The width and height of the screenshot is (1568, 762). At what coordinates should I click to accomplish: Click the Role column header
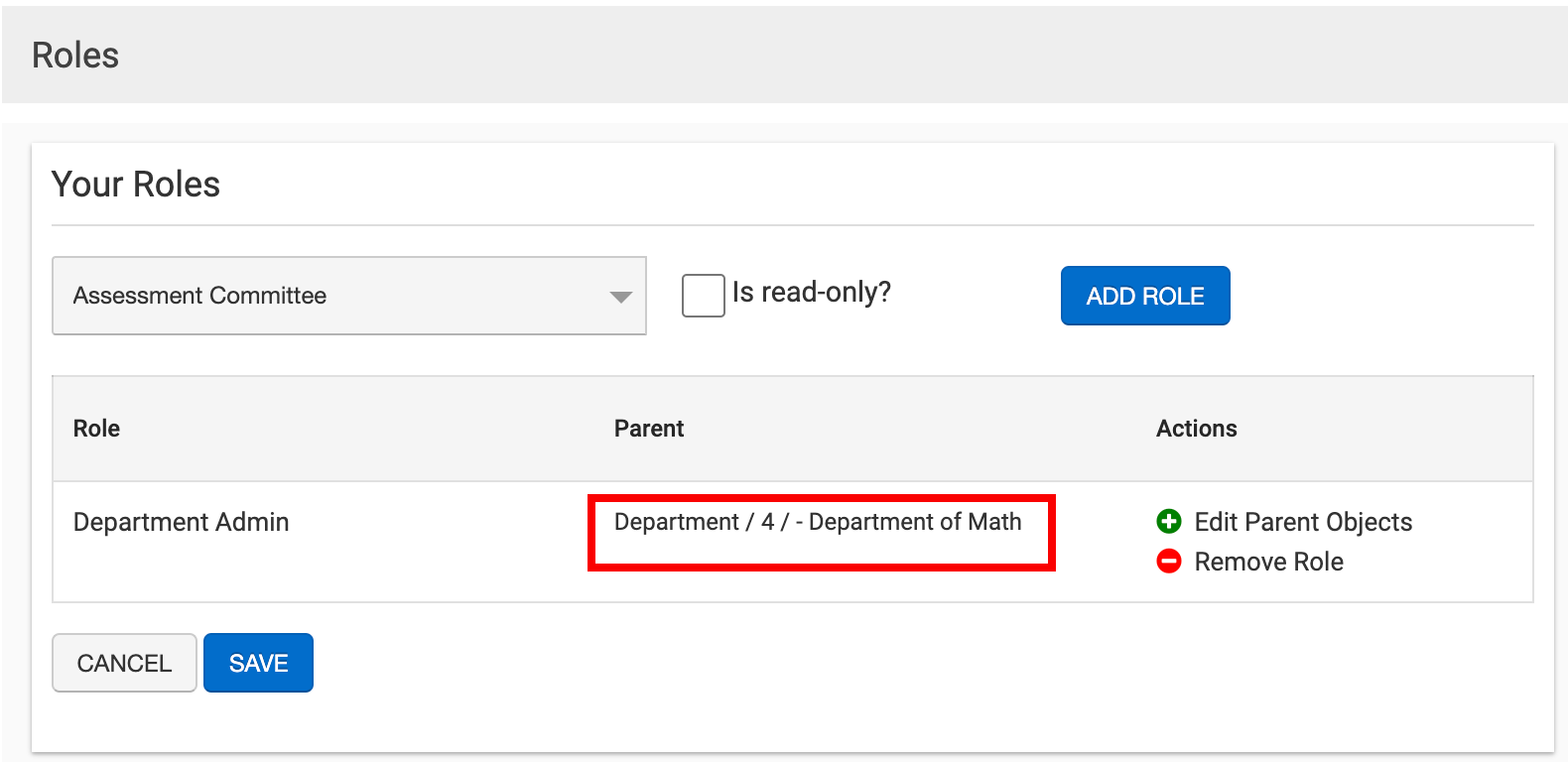pyautogui.click(x=96, y=429)
